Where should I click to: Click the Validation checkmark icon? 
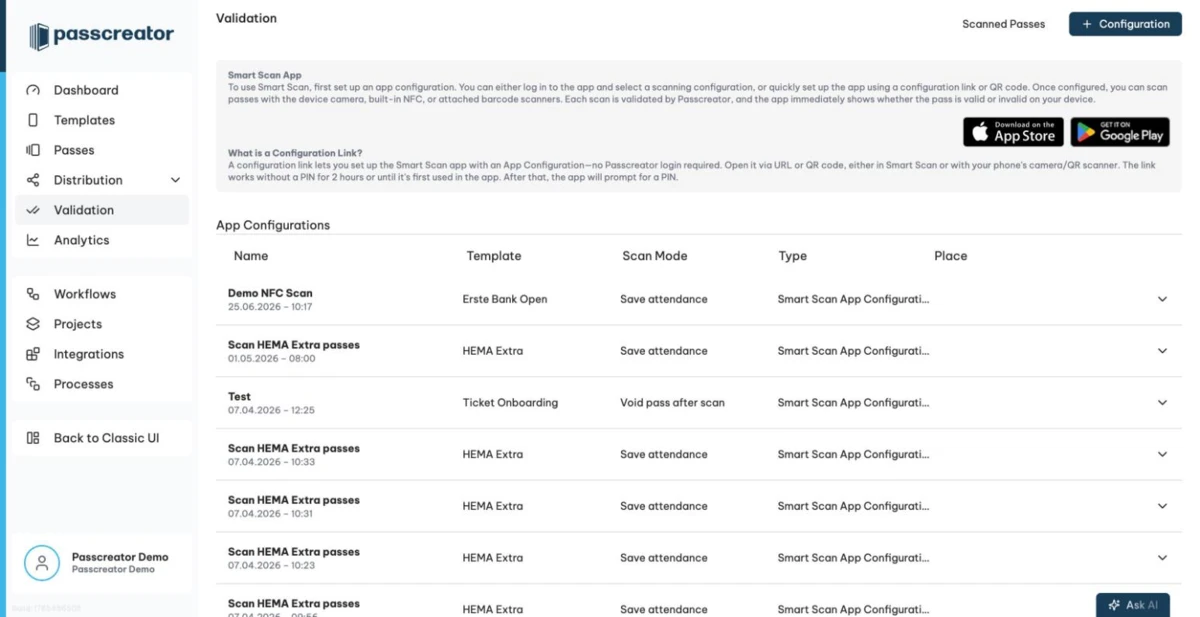[33, 210]
